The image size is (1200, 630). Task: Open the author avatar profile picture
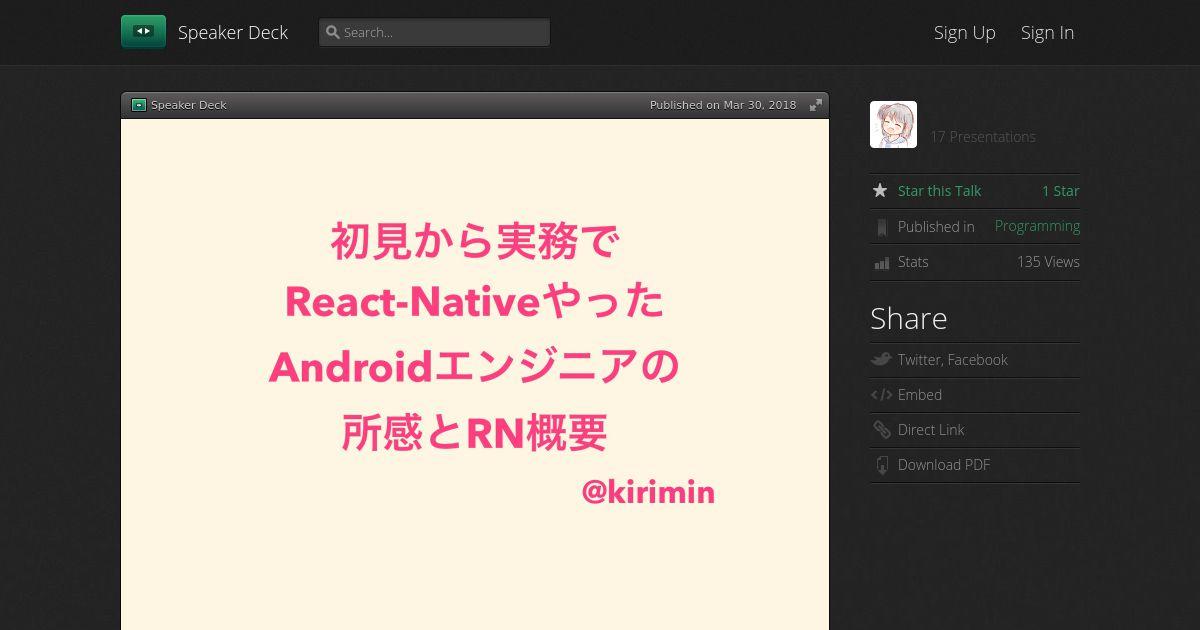893,125
